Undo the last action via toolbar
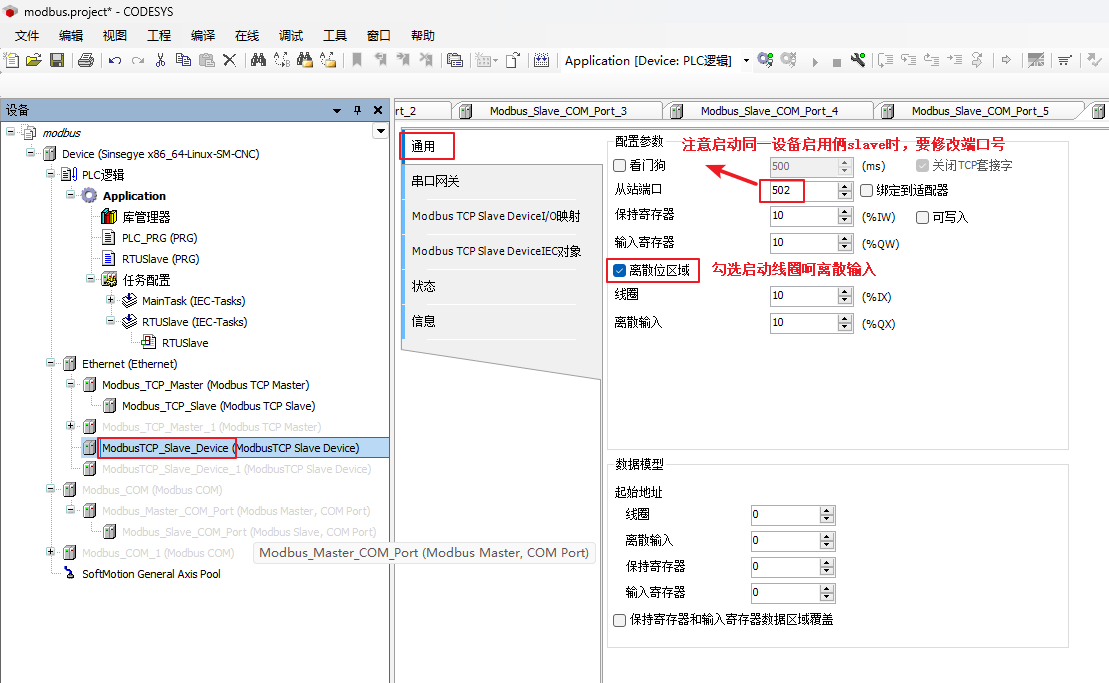 [115, 60]
